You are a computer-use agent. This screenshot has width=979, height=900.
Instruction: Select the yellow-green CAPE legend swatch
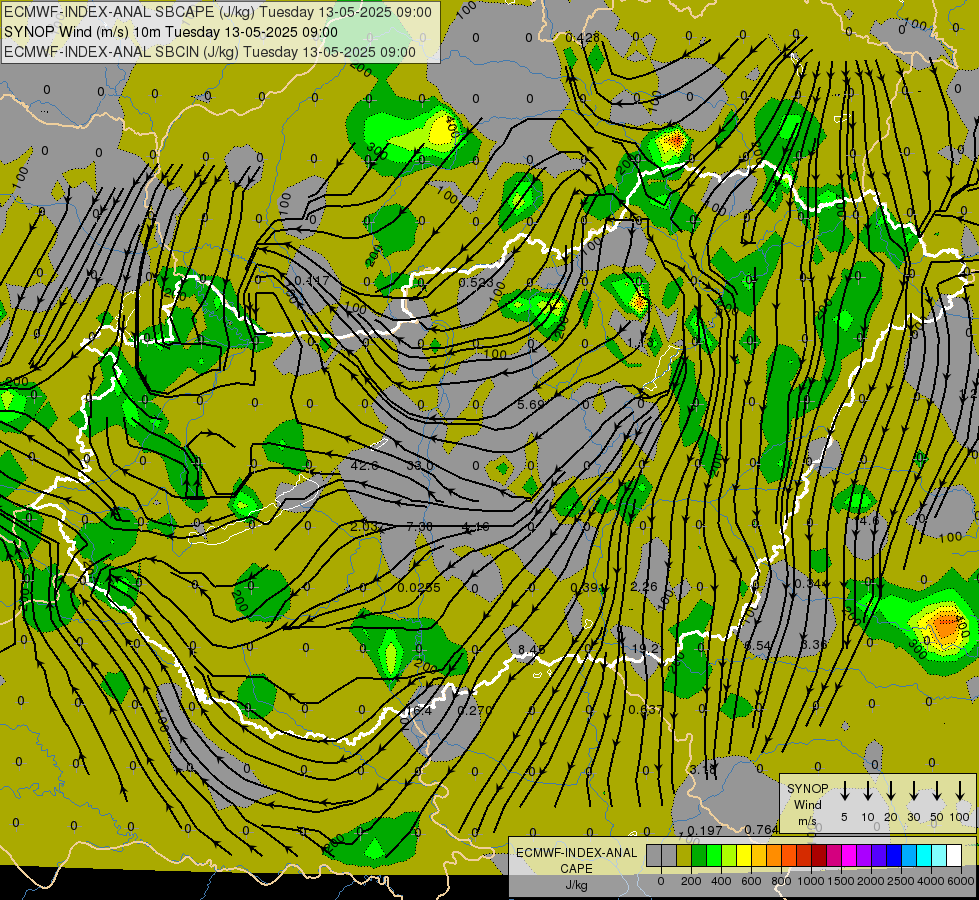pyautogui.click(x=729, y=855)
